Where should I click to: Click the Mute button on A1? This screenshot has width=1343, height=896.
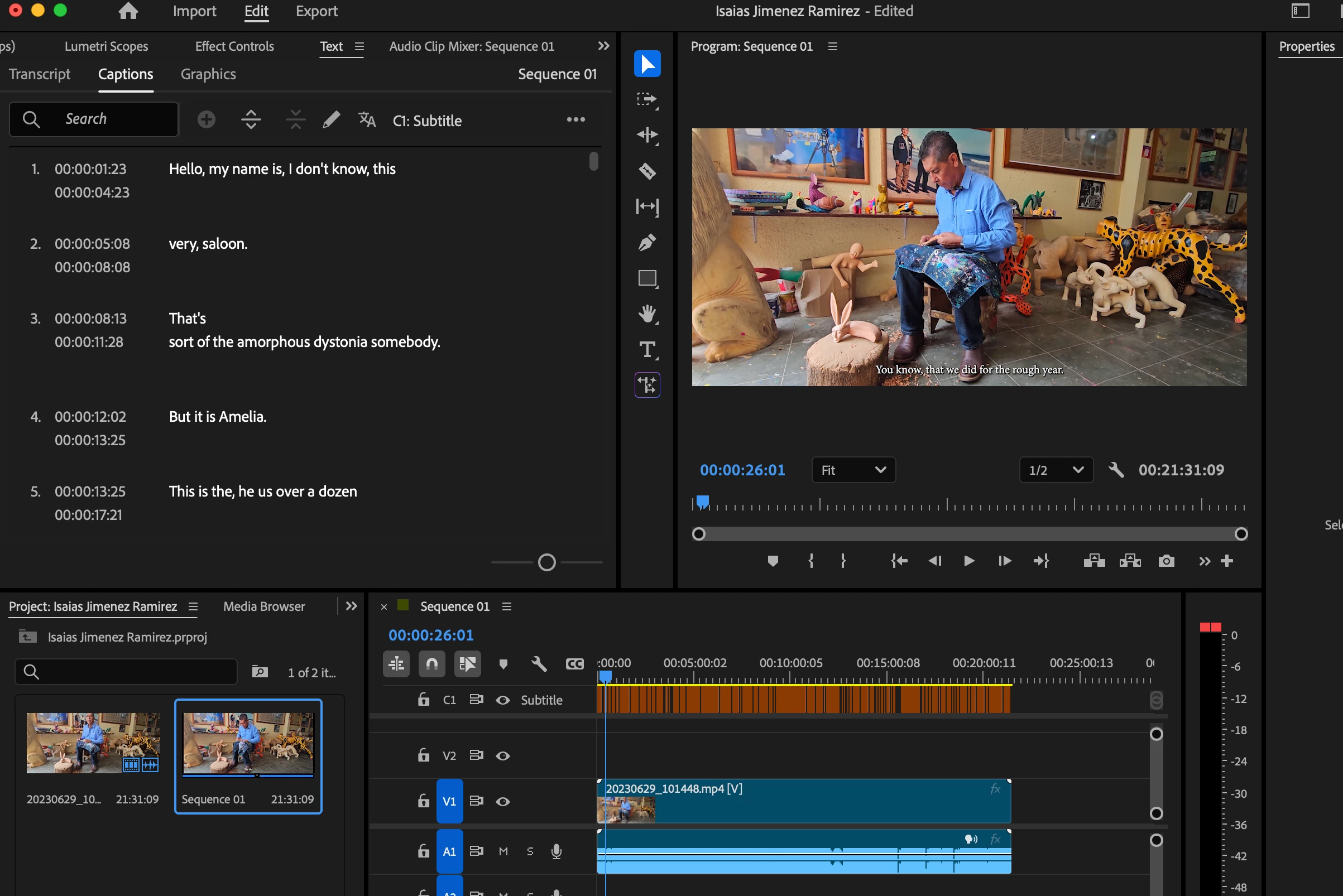tap(502, 851)
